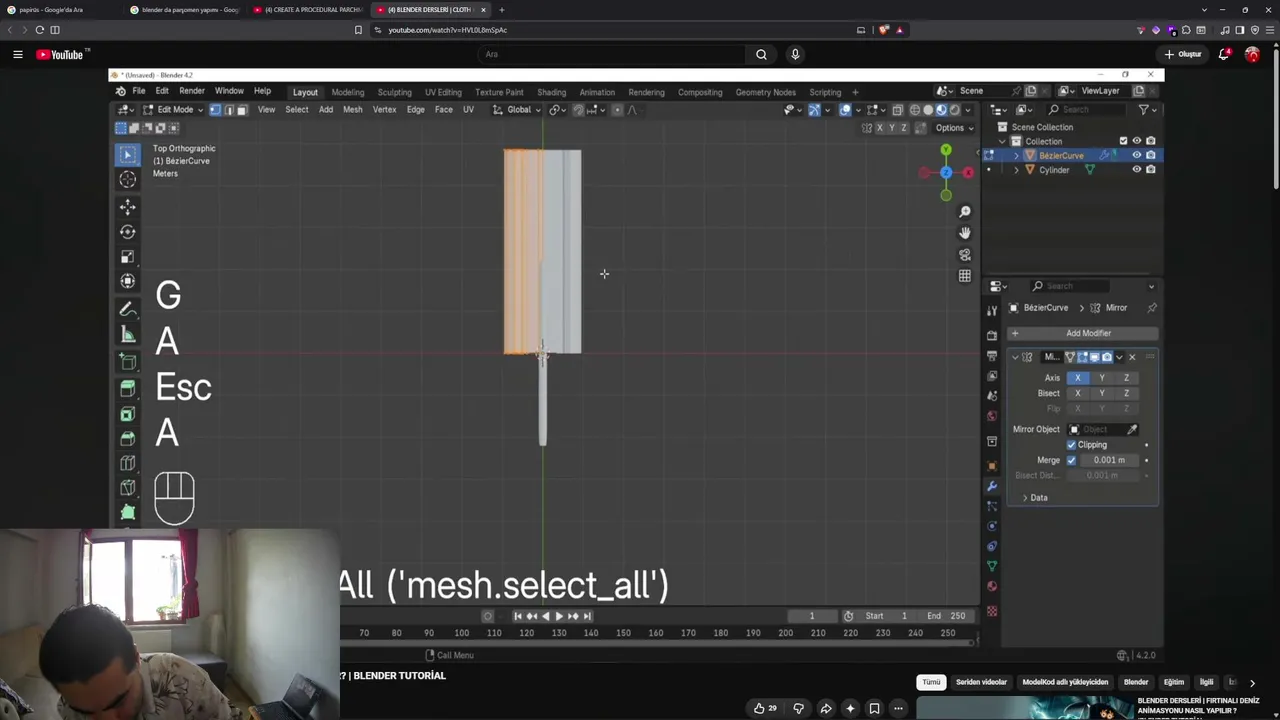Toggle camera view icon in viewport
This screenshot has height=720, width=1280.
point(965,254)
